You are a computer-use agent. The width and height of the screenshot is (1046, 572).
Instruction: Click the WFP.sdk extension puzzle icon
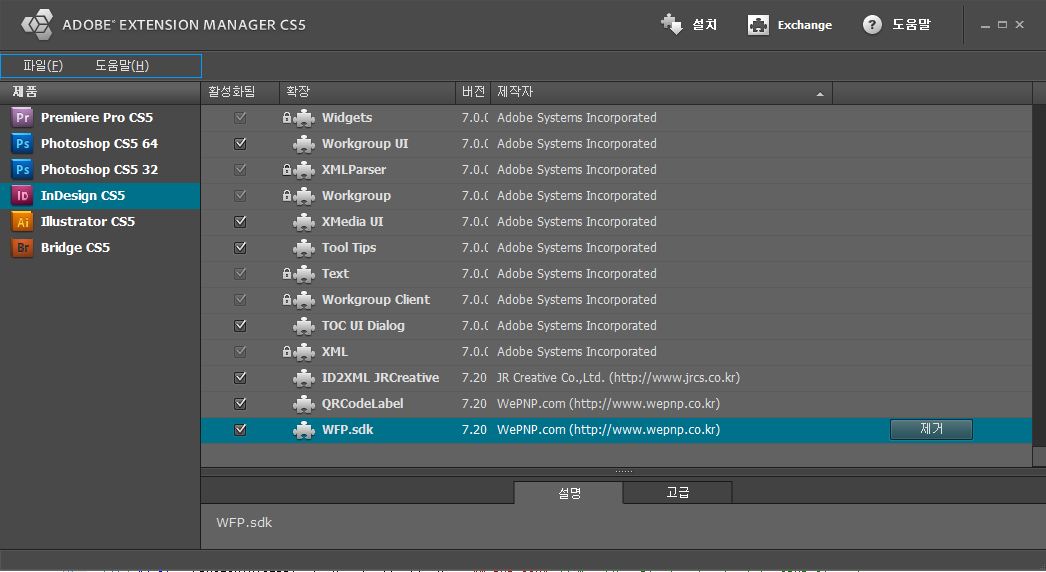coord(304,431)
